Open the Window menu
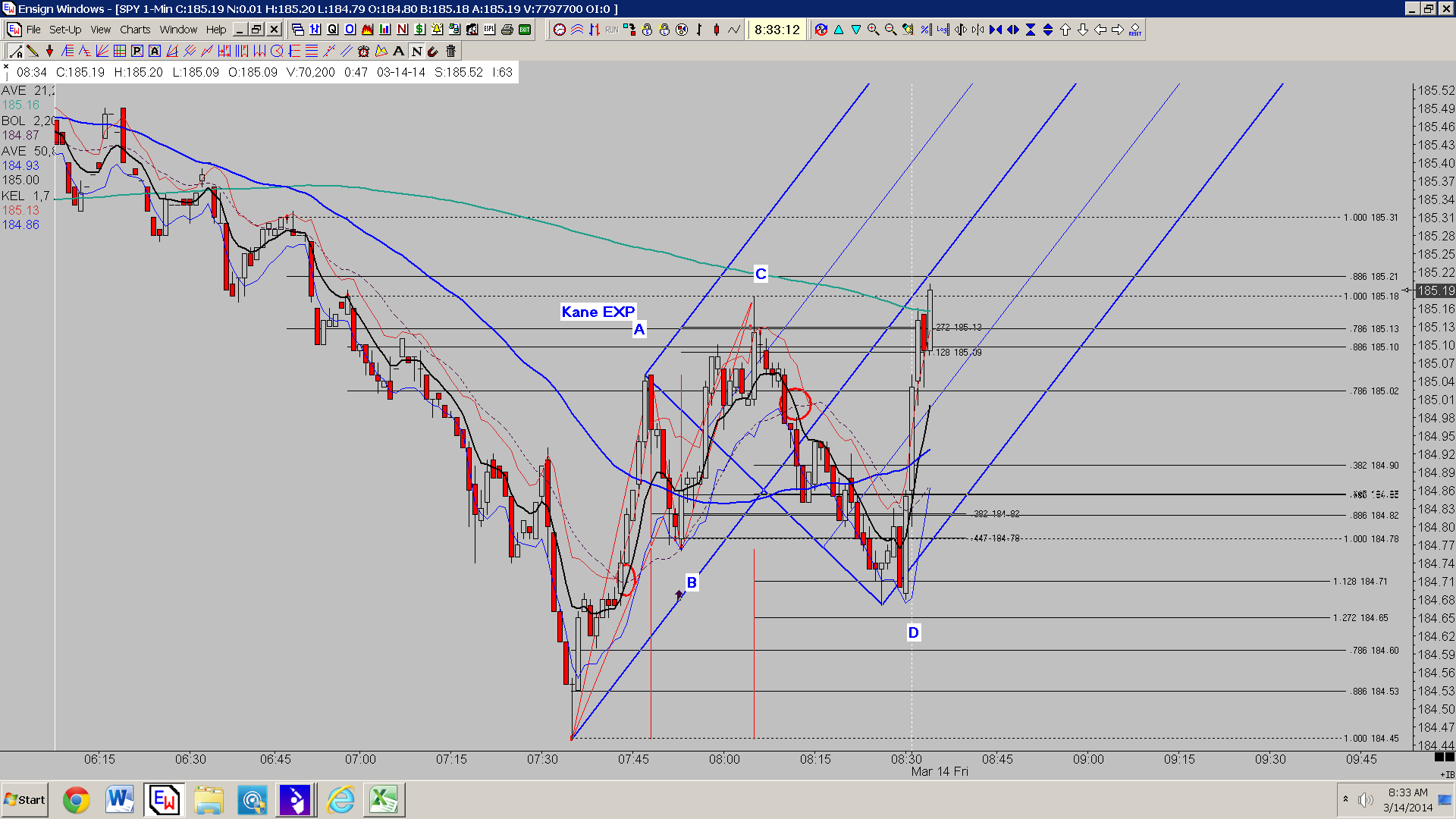The height and width of the screenshot is (819, 1456). [x=178, y=30]
